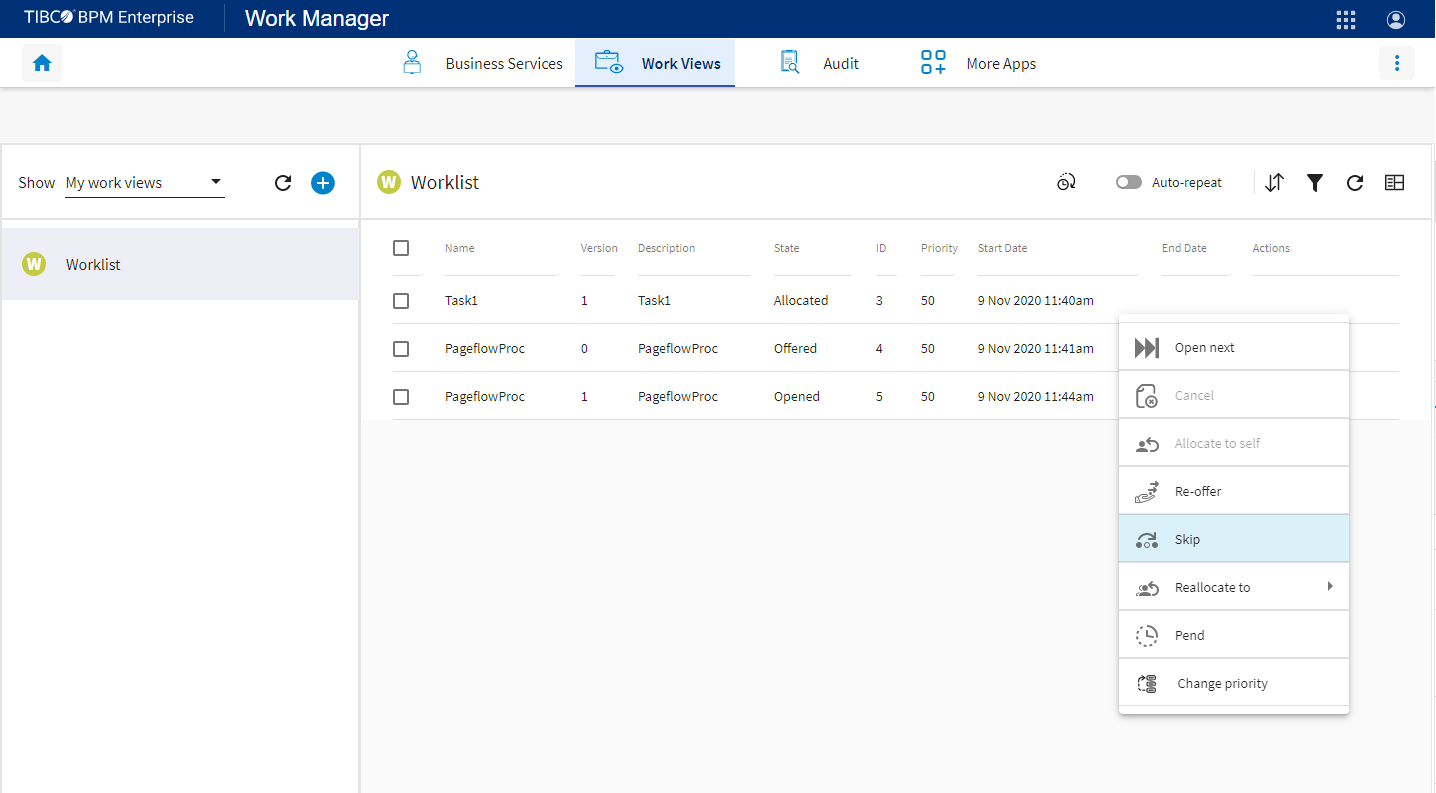
Task: Toggle the Auto-repeat switch
Action: (1129, 183)
